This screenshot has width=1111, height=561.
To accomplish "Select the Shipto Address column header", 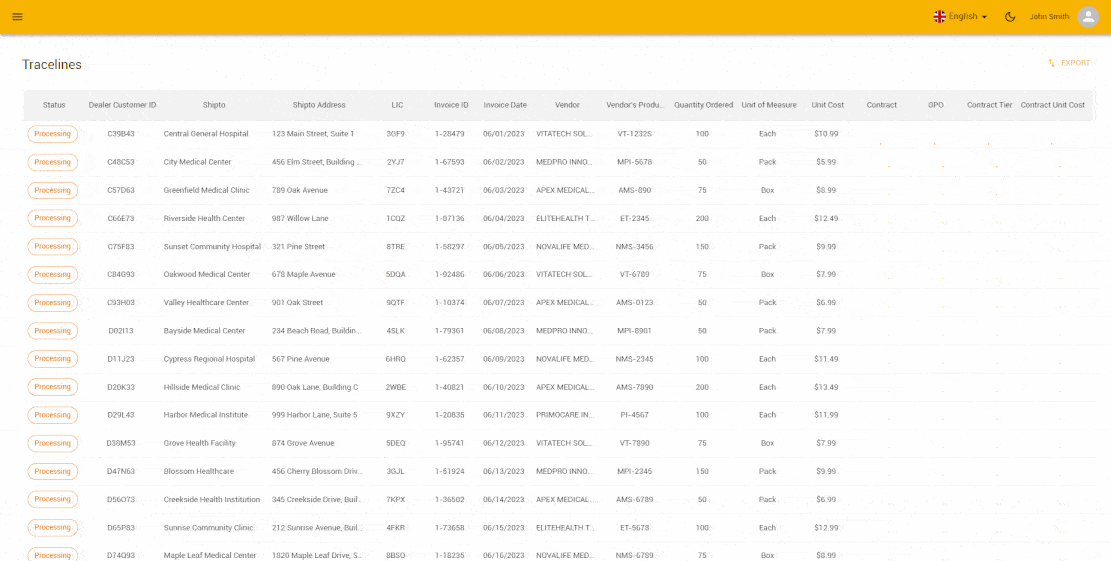I will tap(319, 105).
